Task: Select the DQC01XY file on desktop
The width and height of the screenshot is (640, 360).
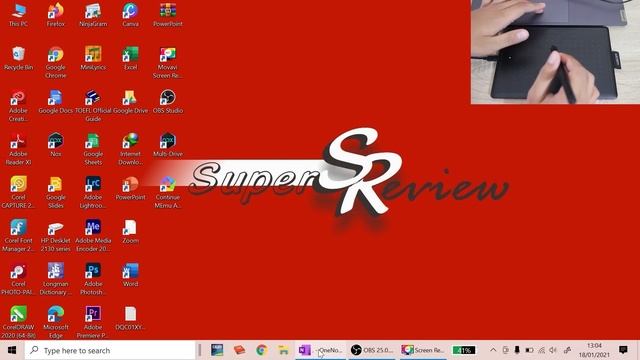Action: 130,318
